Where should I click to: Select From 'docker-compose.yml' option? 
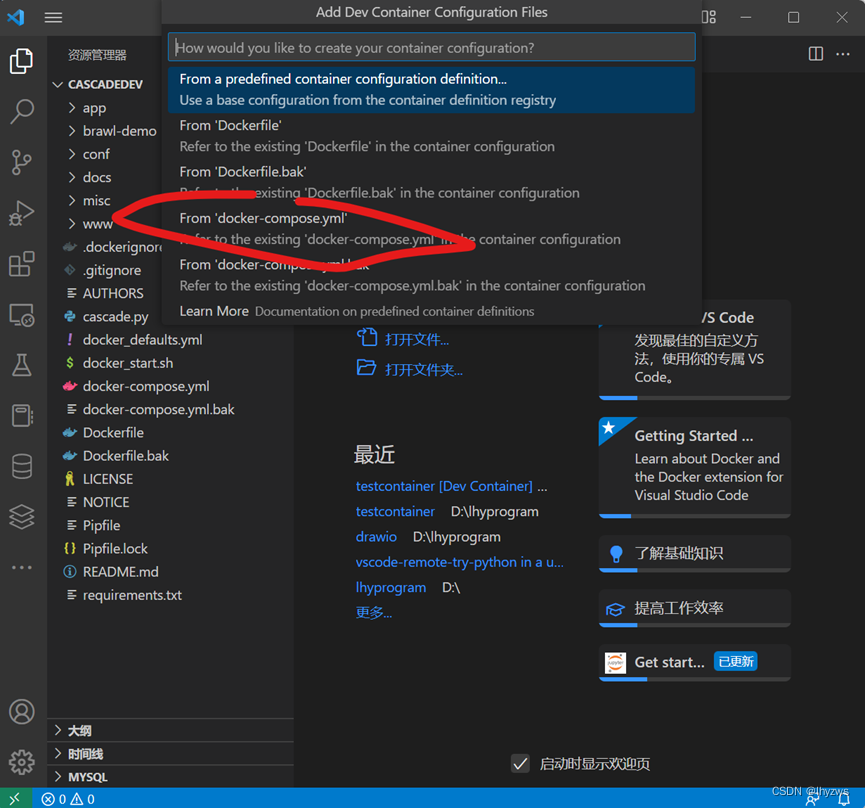[431, 228]
